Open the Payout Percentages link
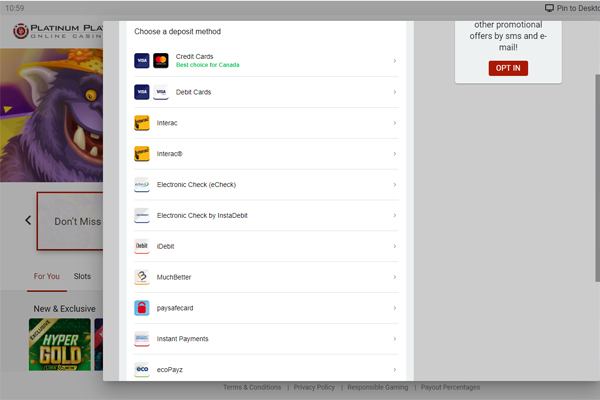The width and height of the screenshot is (600, 400). click(x=450, y=387)
